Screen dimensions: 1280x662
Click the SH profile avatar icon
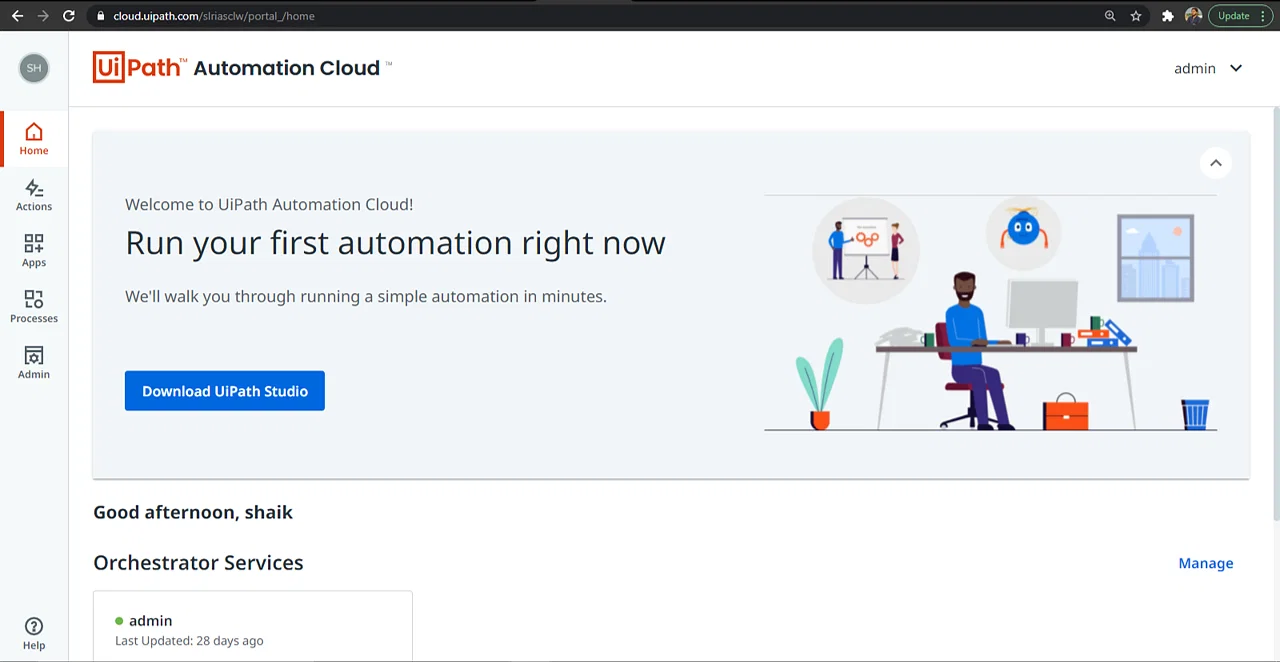33,67
